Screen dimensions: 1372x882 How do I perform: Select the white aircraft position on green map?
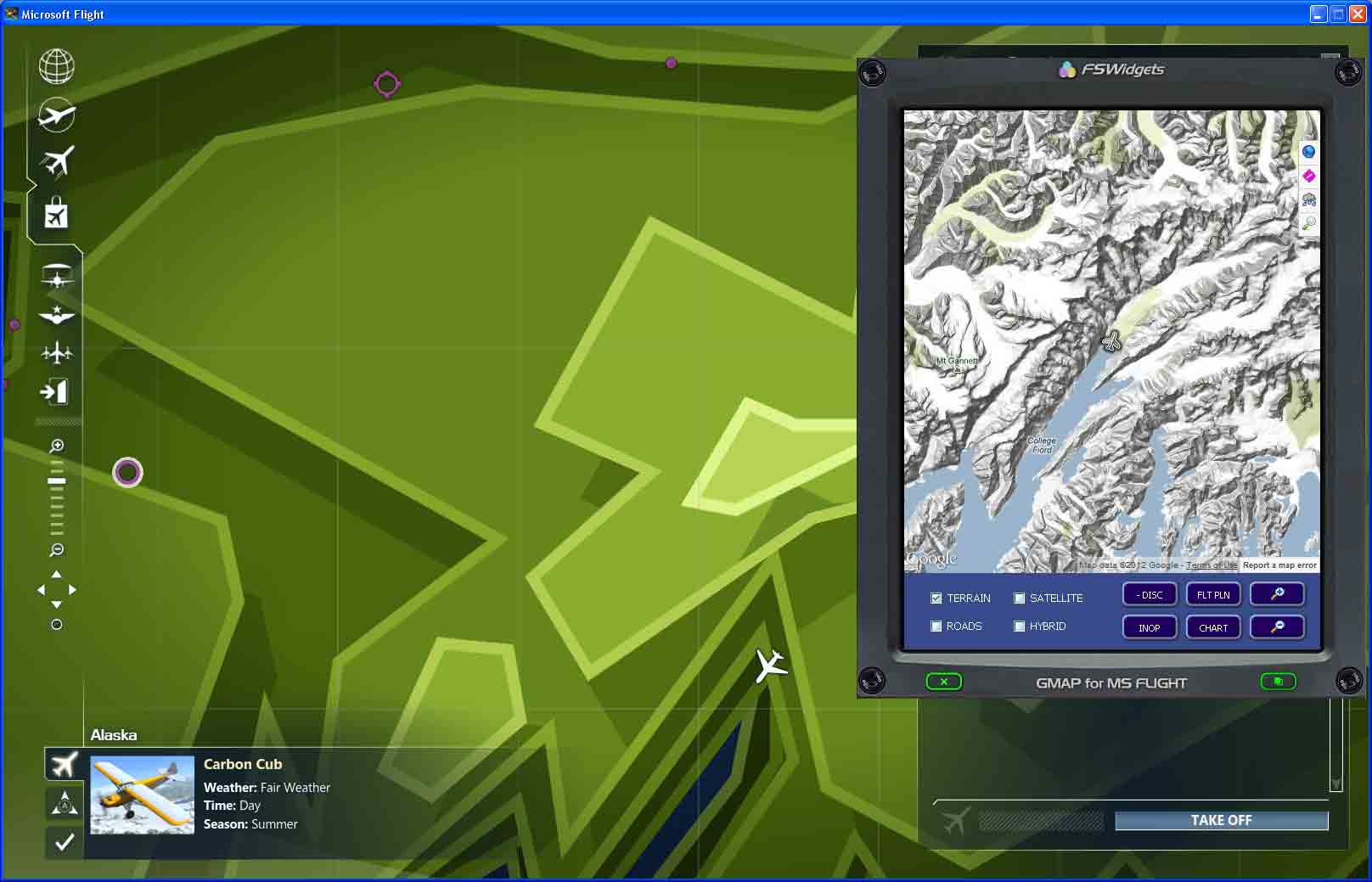pos(771,666)
